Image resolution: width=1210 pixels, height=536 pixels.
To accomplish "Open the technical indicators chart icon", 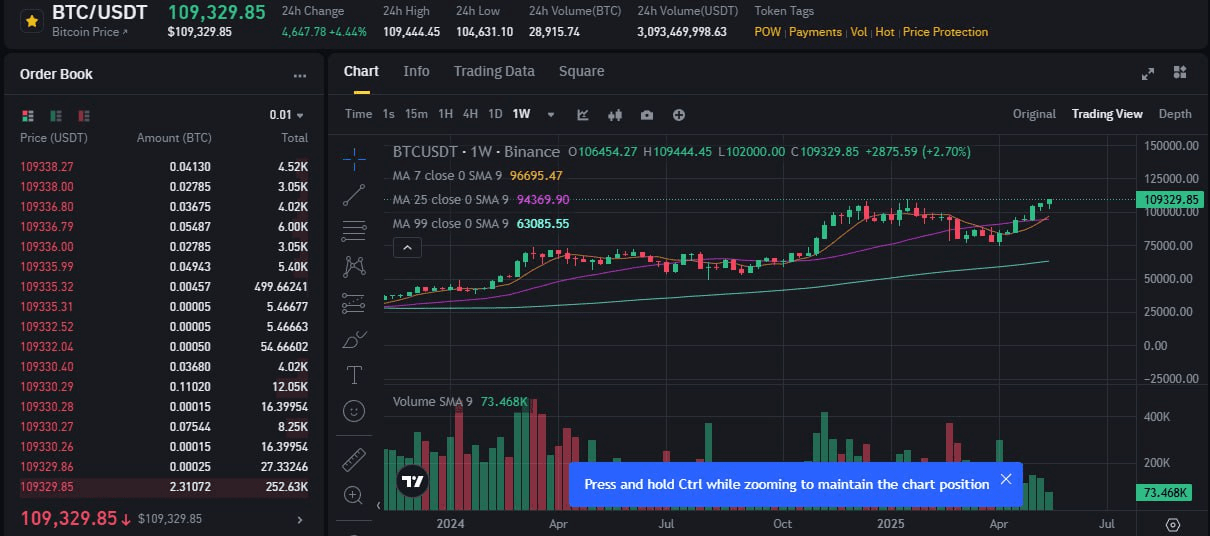I will 583,114.
